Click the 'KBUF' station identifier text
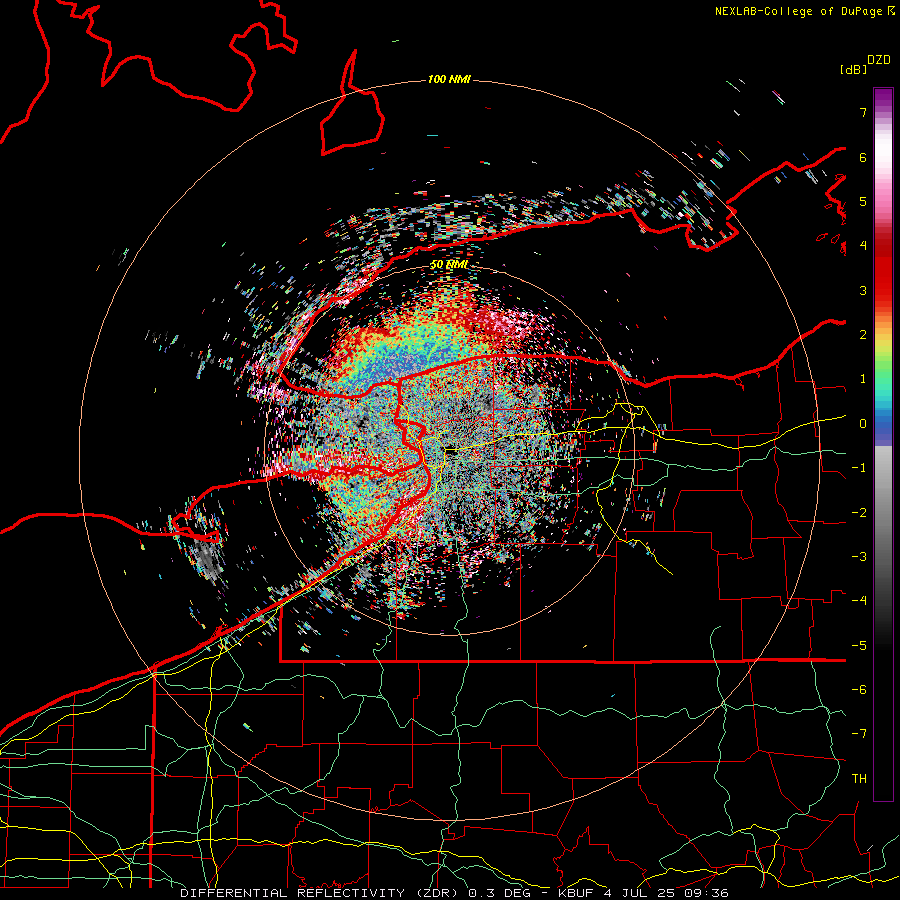900x900 pixels. (x=576, y=893)
